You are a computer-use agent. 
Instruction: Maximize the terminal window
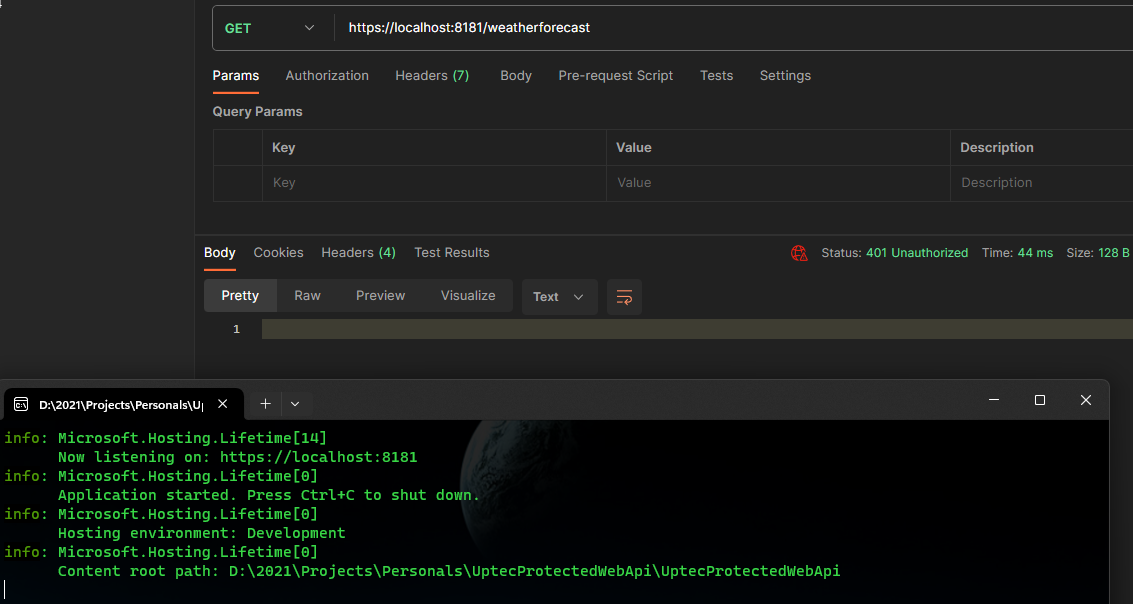pos(1040,400)
